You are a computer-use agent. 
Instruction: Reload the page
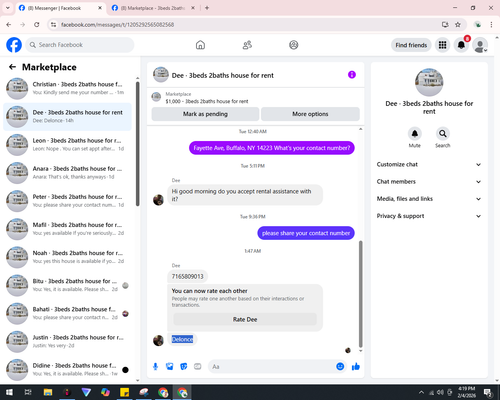point(37,25)
